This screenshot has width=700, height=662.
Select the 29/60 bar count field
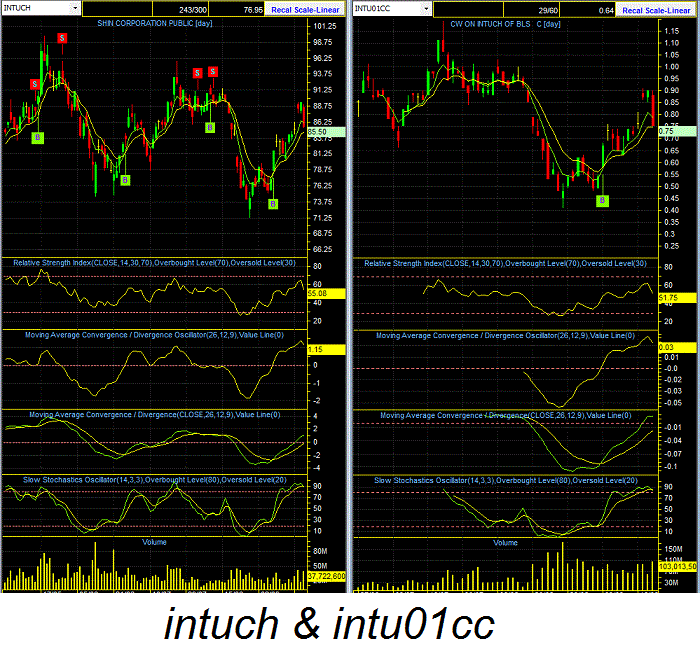(x=531, y=10)
